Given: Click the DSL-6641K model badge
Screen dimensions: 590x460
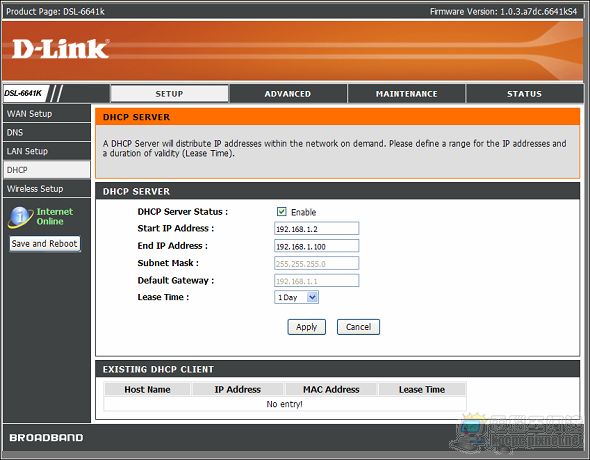Looking at the screenshot, I should 23,93.
